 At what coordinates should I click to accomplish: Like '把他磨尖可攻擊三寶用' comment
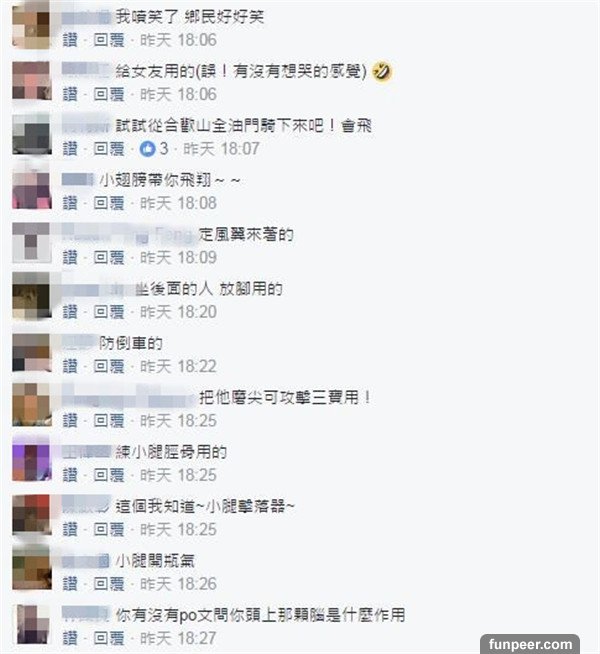tap(70, 421)
